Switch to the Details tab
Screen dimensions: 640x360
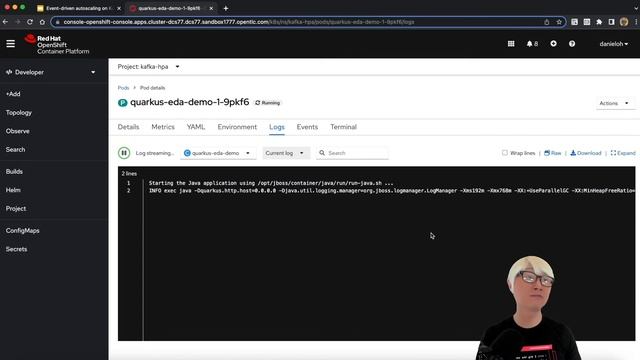pyautogui.click(x=128, y=127)
